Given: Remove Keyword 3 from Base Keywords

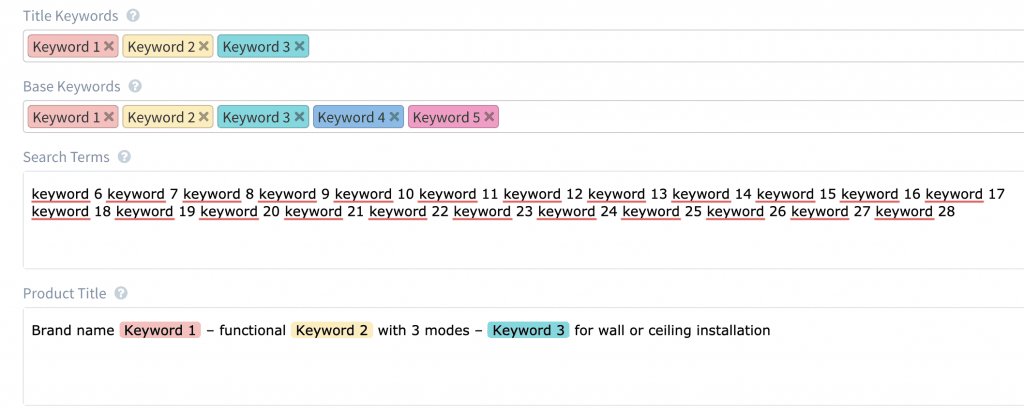Looking at the screenshot, I should [299, 117].
